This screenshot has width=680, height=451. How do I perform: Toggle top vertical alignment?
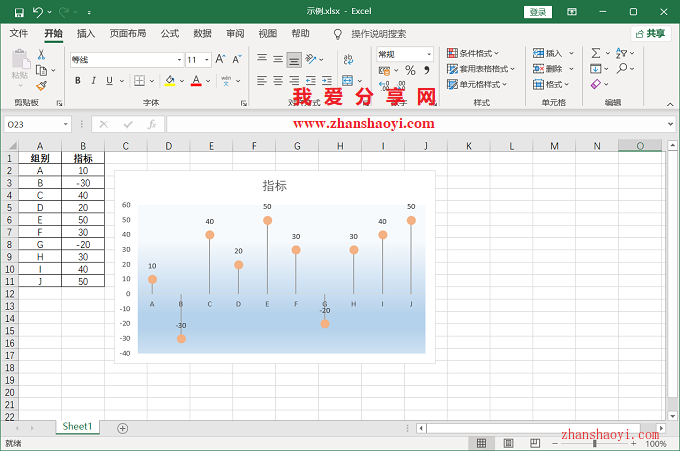coord(262,59)
